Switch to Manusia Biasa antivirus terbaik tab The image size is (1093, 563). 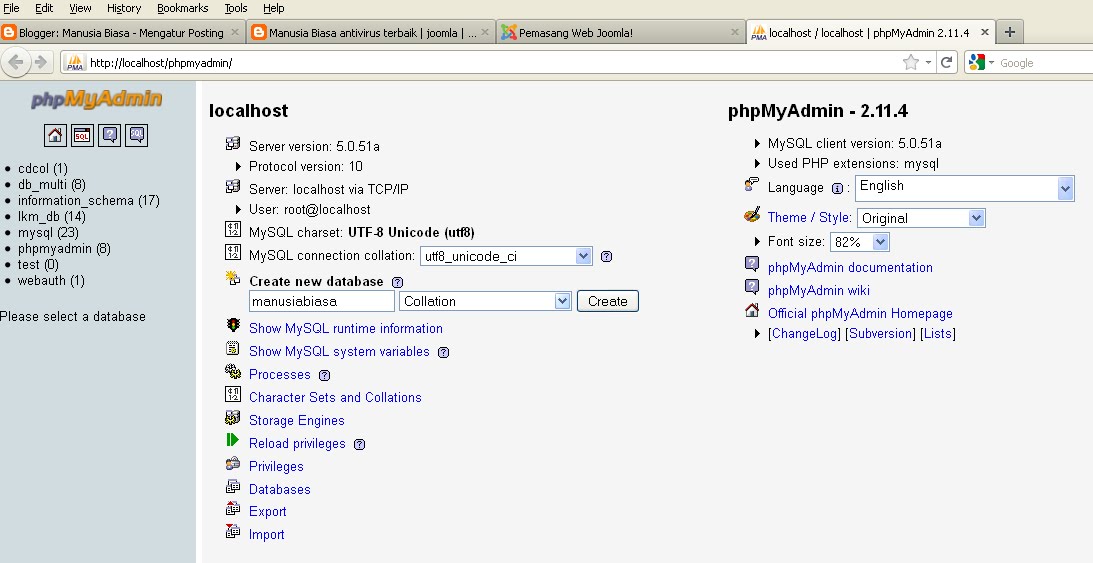[372, 33]
